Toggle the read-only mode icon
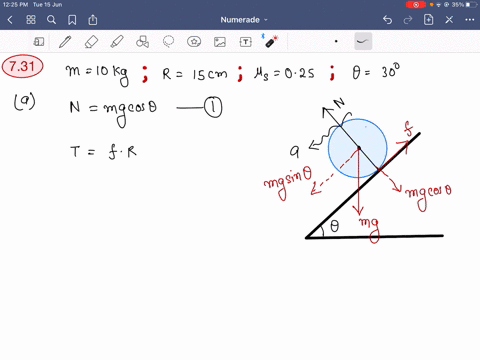The height and width of the screenshot is (360, 480). pos(39,42)
